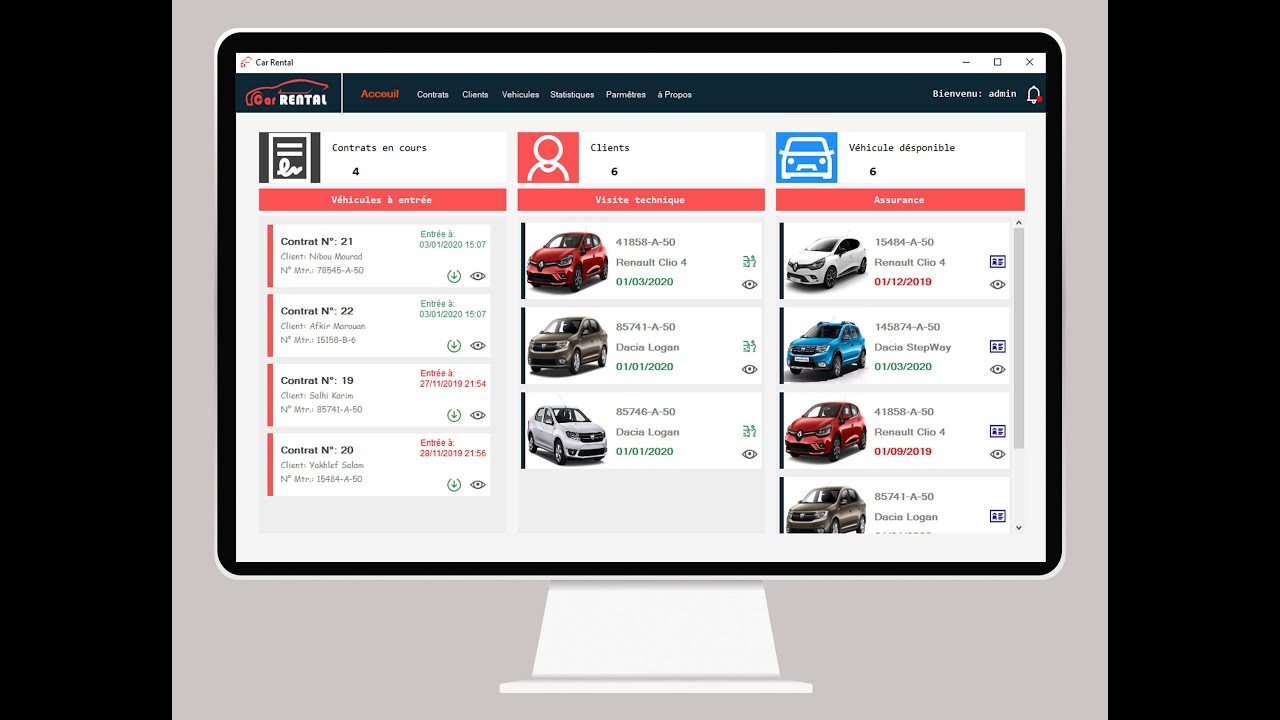Click technical visit icon for 85746-A-50 Logan
1280x720 pixels.
[749, 432]
